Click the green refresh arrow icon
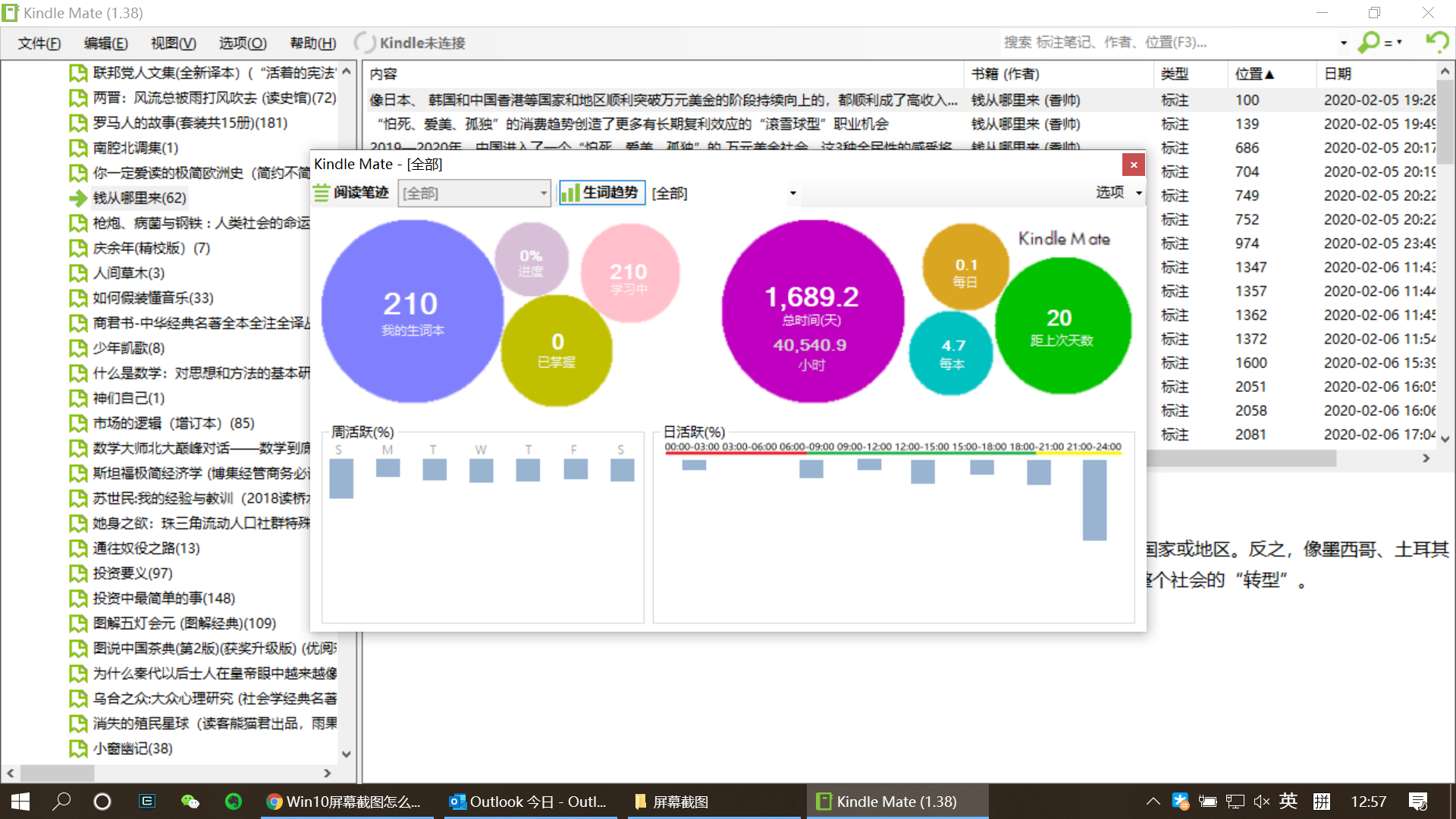 (x=1436, y=42)
